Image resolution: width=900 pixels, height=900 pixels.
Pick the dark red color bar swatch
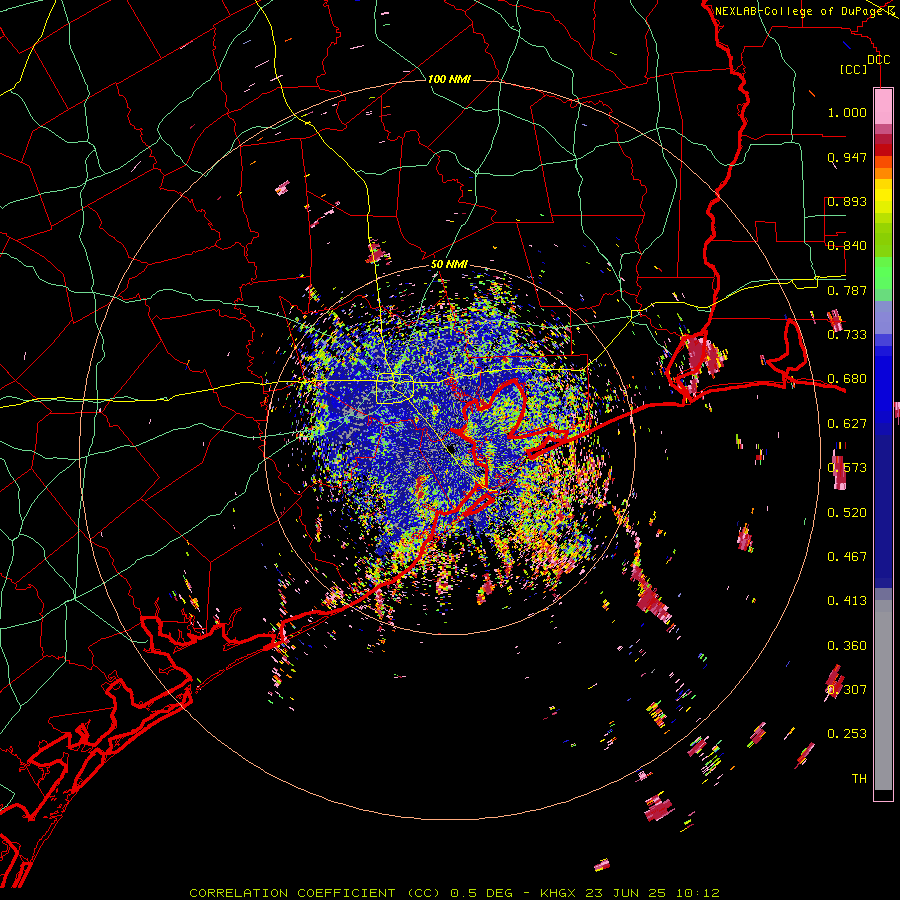[x=883, y=150]
